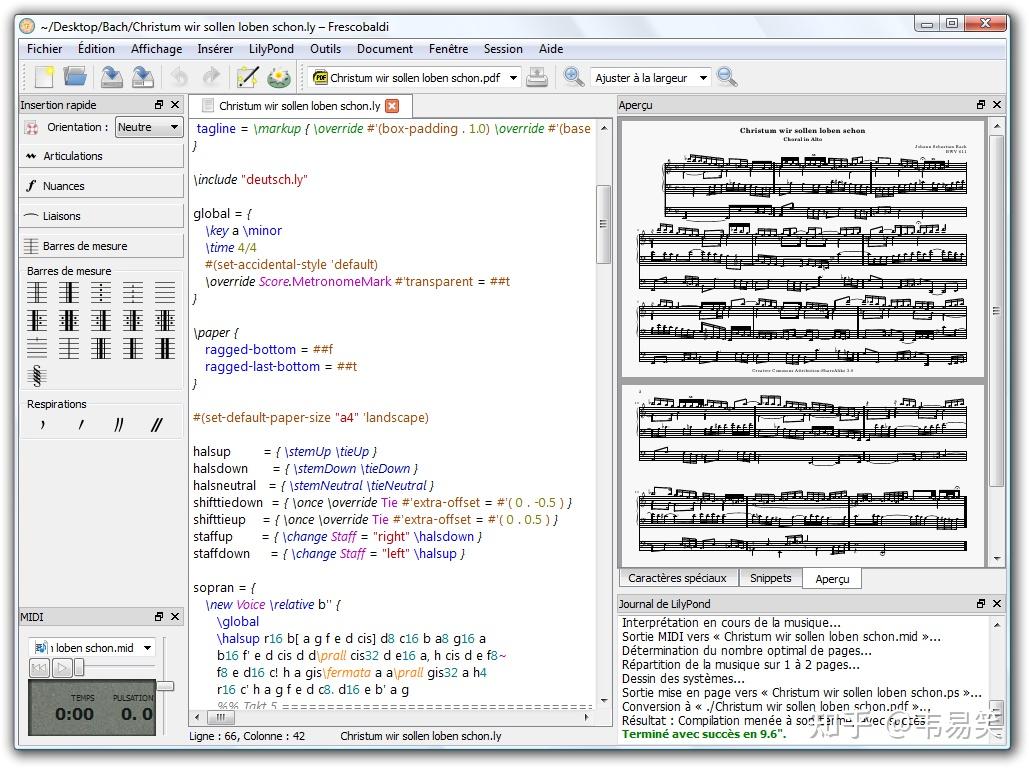
Task: Float the Insertion rapide panel
Action: 158,105
